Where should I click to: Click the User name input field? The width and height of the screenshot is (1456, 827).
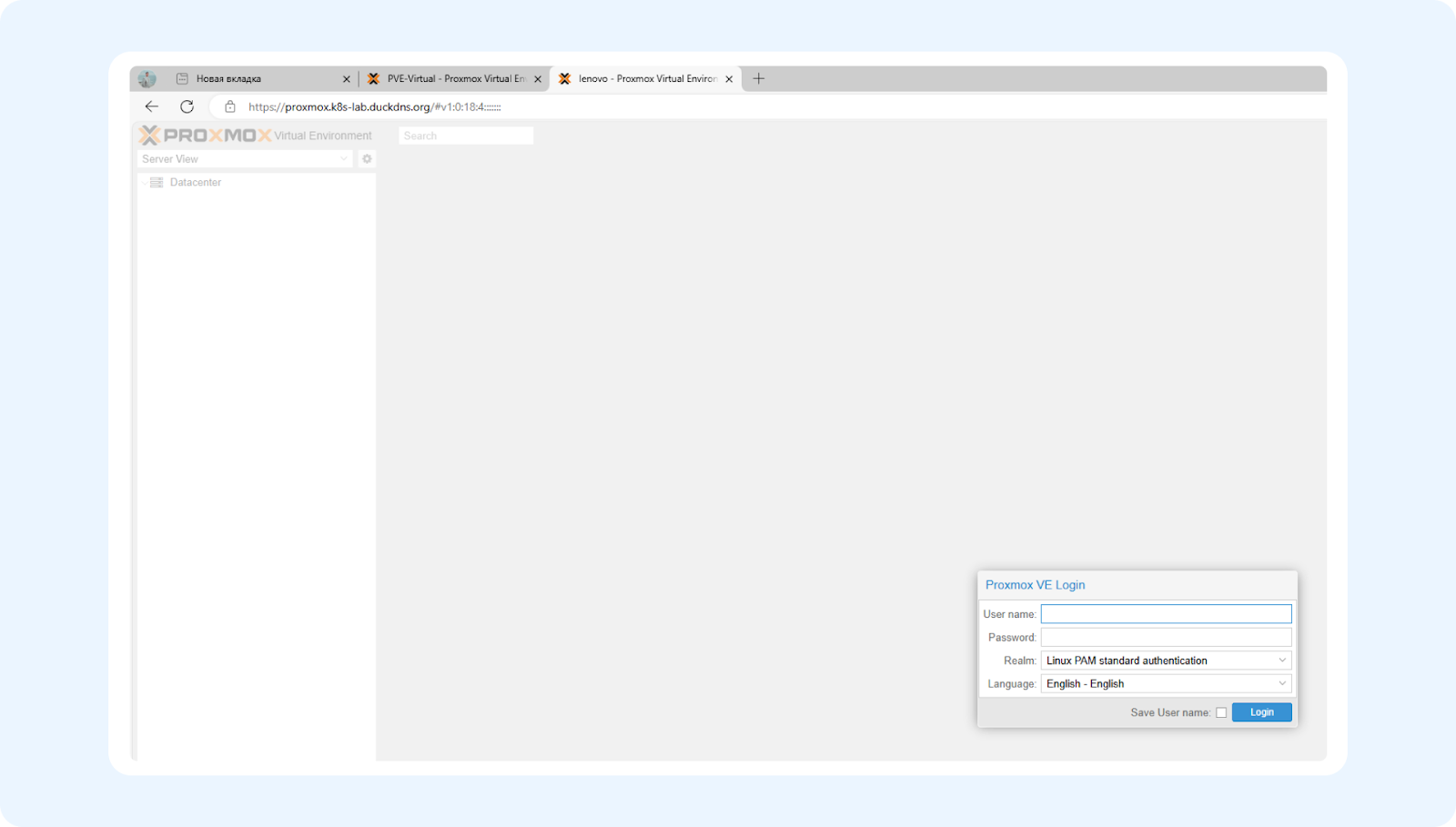1166,614
